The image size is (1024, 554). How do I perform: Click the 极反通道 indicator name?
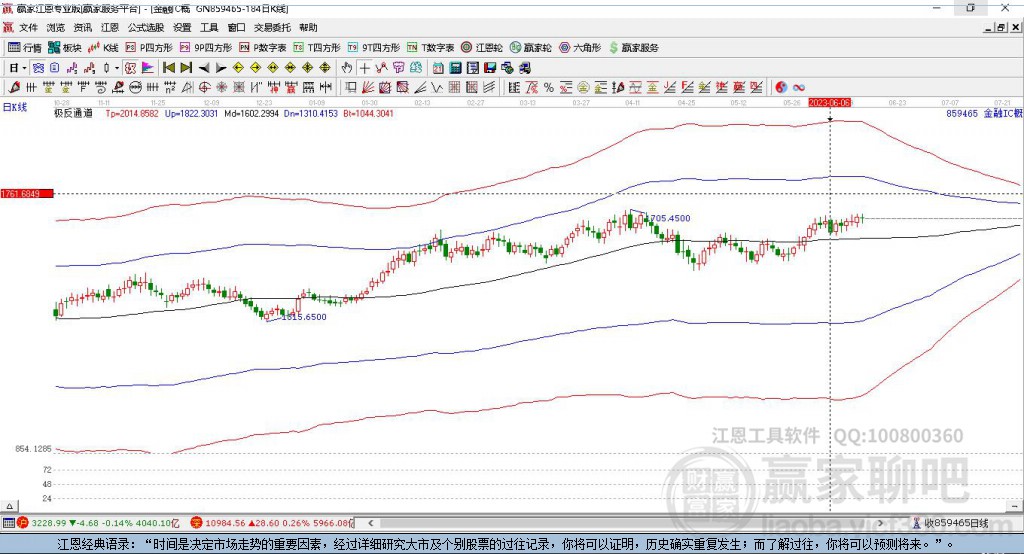click(x=73, y=113)
